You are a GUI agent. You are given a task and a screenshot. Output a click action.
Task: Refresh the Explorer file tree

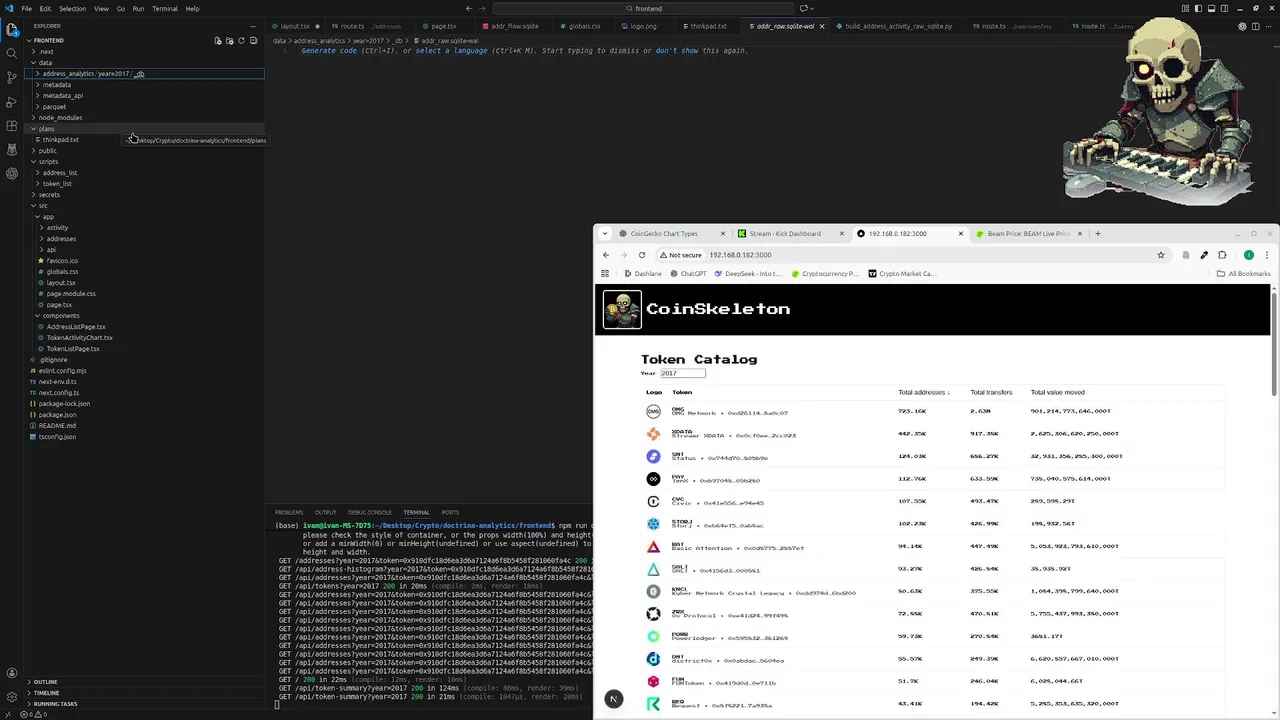(241, 41)
